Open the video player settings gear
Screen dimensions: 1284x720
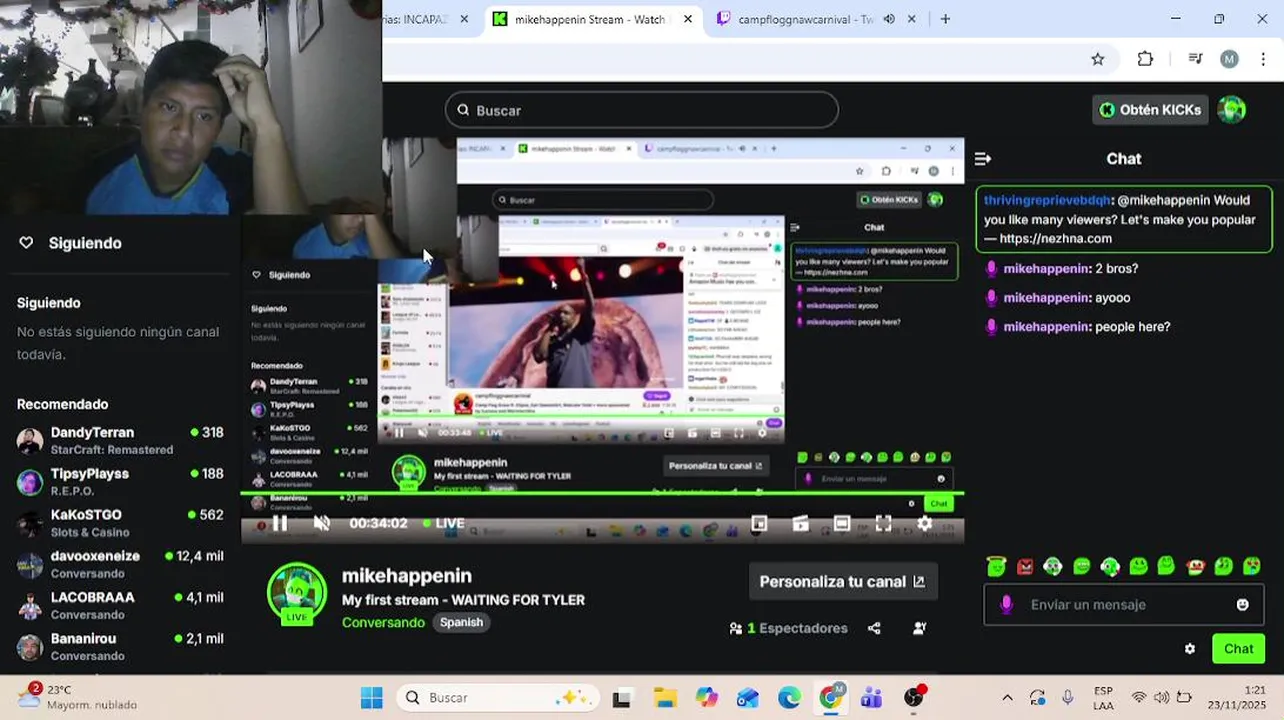point(925,523)
